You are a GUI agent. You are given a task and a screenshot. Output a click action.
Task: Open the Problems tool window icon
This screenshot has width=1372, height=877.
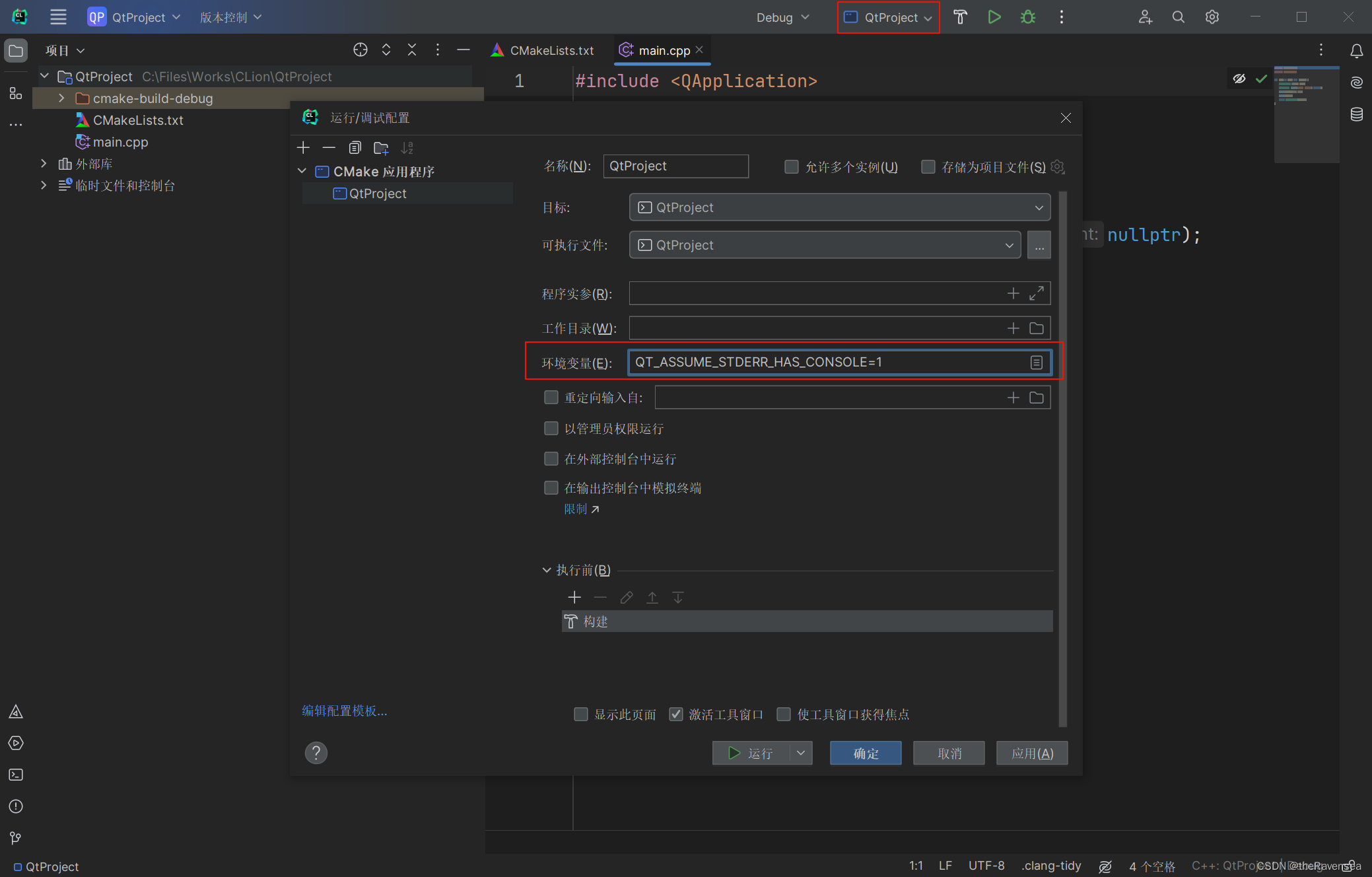pyautogui.click(x=16, y=806)
